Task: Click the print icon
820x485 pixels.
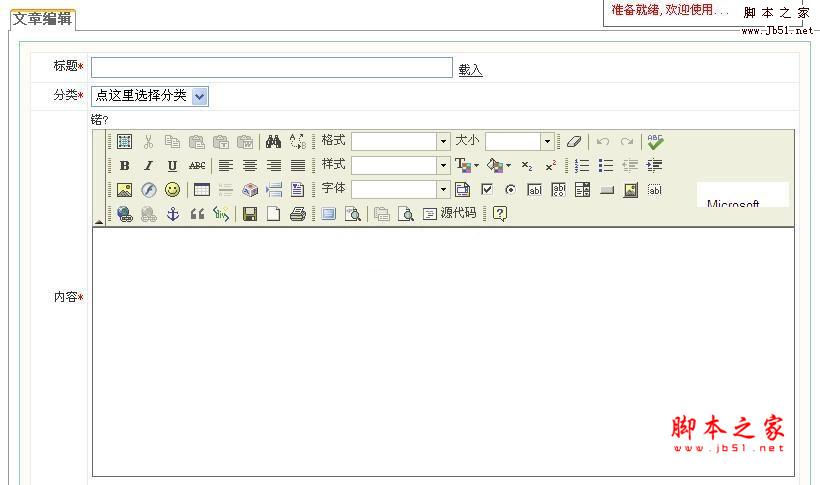Action: (297, 214)
